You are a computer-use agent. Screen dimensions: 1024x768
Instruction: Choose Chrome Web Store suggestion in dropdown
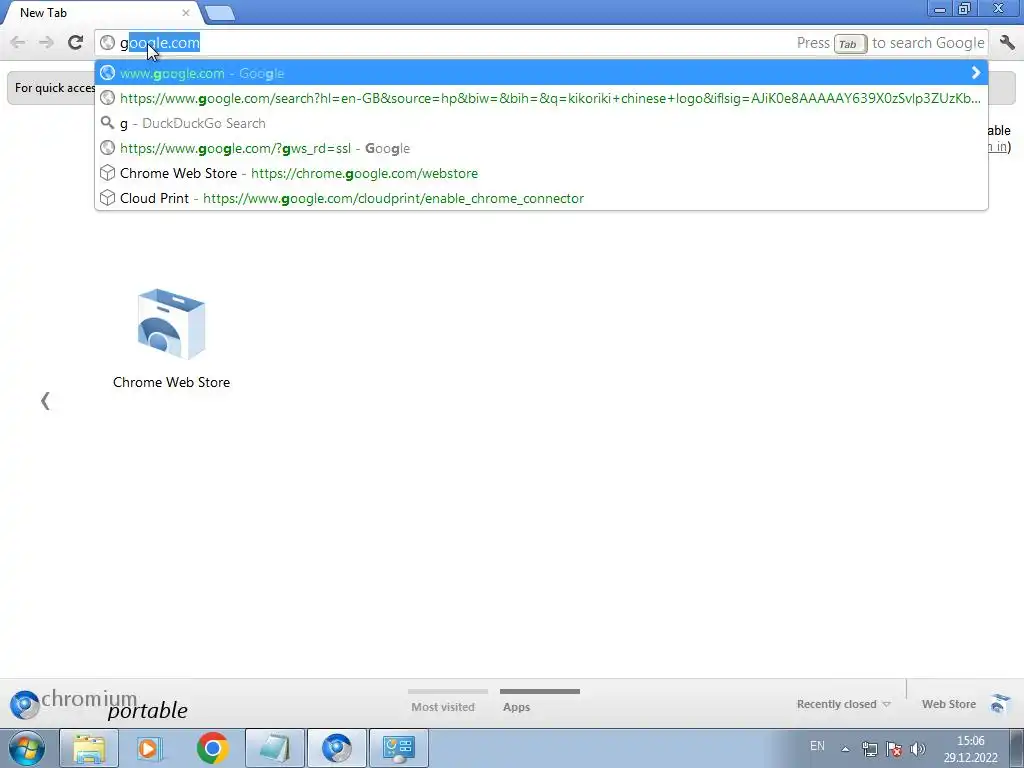click(541, 173)
